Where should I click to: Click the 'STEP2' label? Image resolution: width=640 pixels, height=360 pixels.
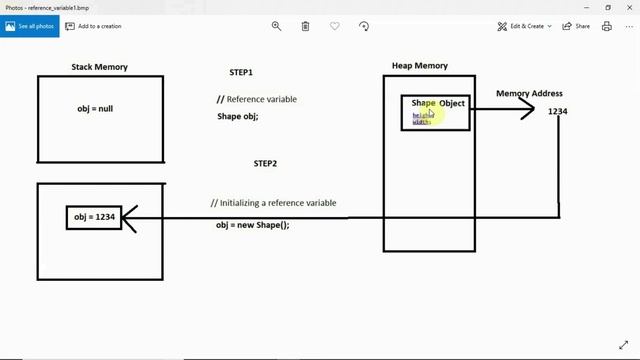265,163
